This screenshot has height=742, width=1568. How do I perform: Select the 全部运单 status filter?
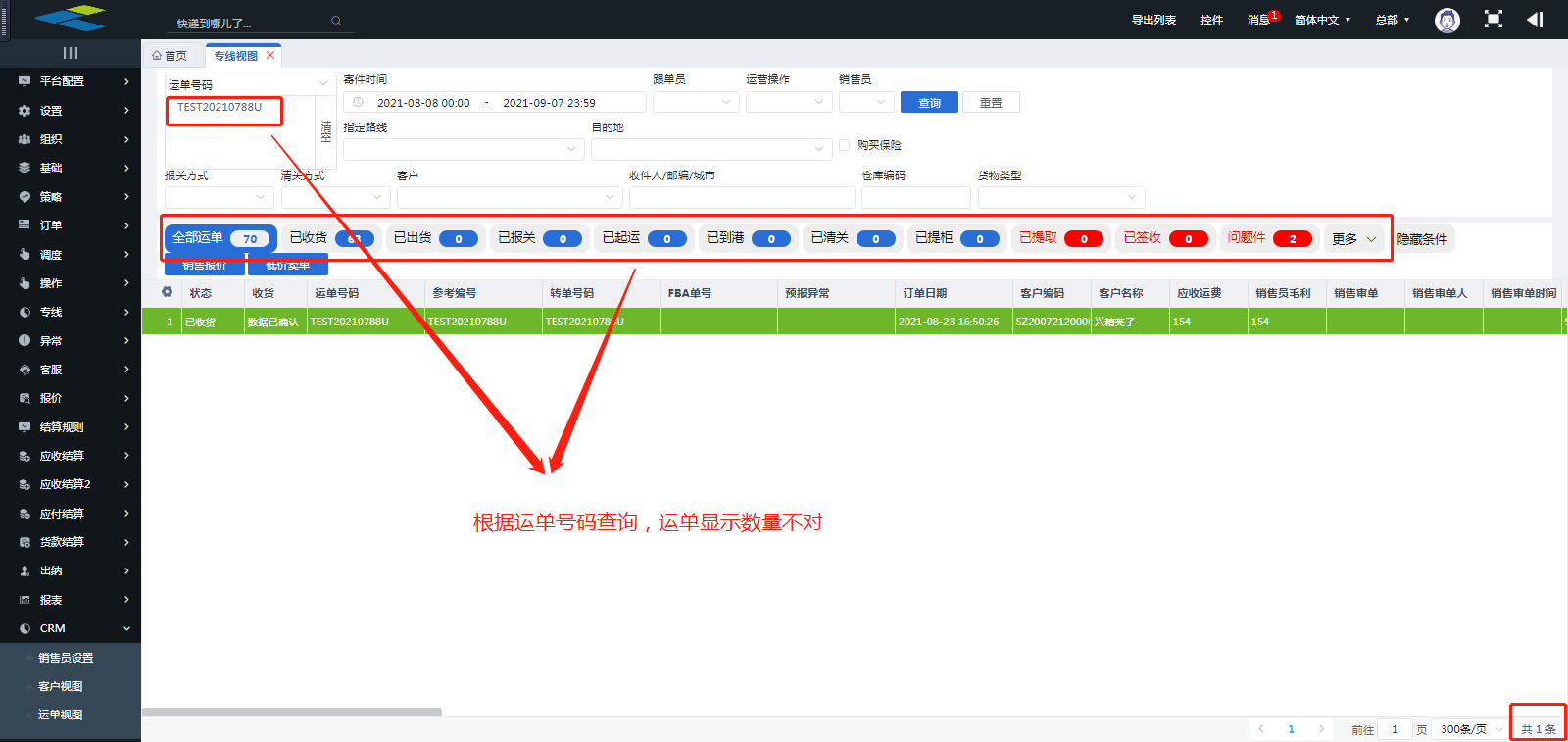pyautogui.click(x=220, y=238)
